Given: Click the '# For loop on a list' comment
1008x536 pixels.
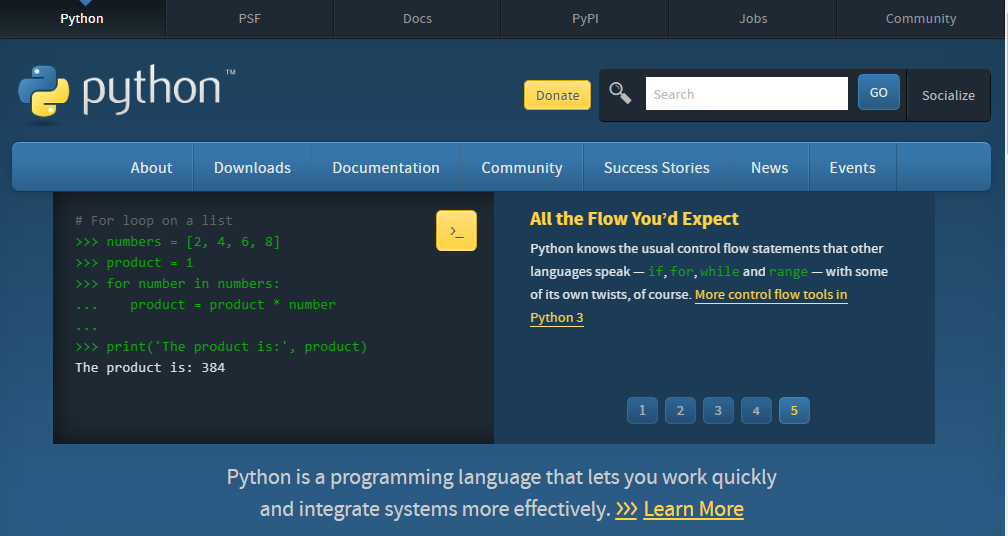Looking at the screenshot, I should click(154, 220).
